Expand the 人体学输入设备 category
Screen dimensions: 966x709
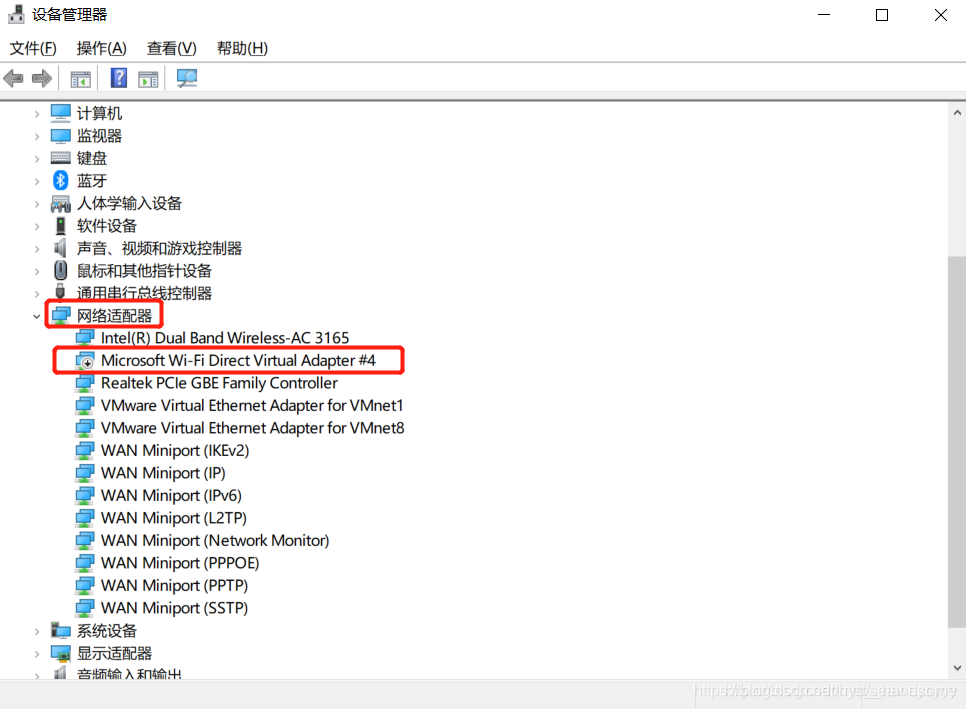tap(37, 204)
